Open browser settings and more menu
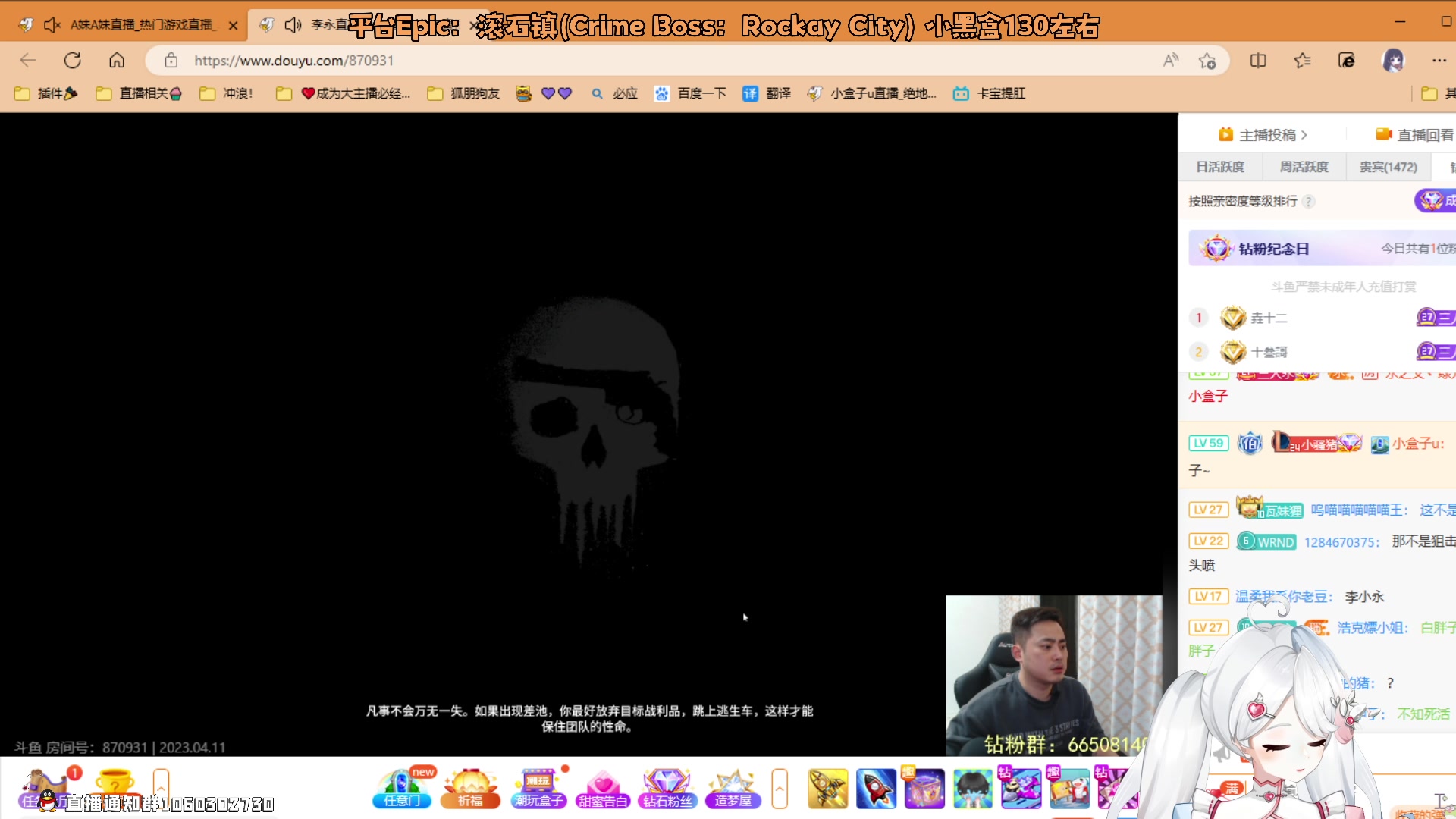Viewport: 1456px width, 819px height. (x=1439, y=61)
